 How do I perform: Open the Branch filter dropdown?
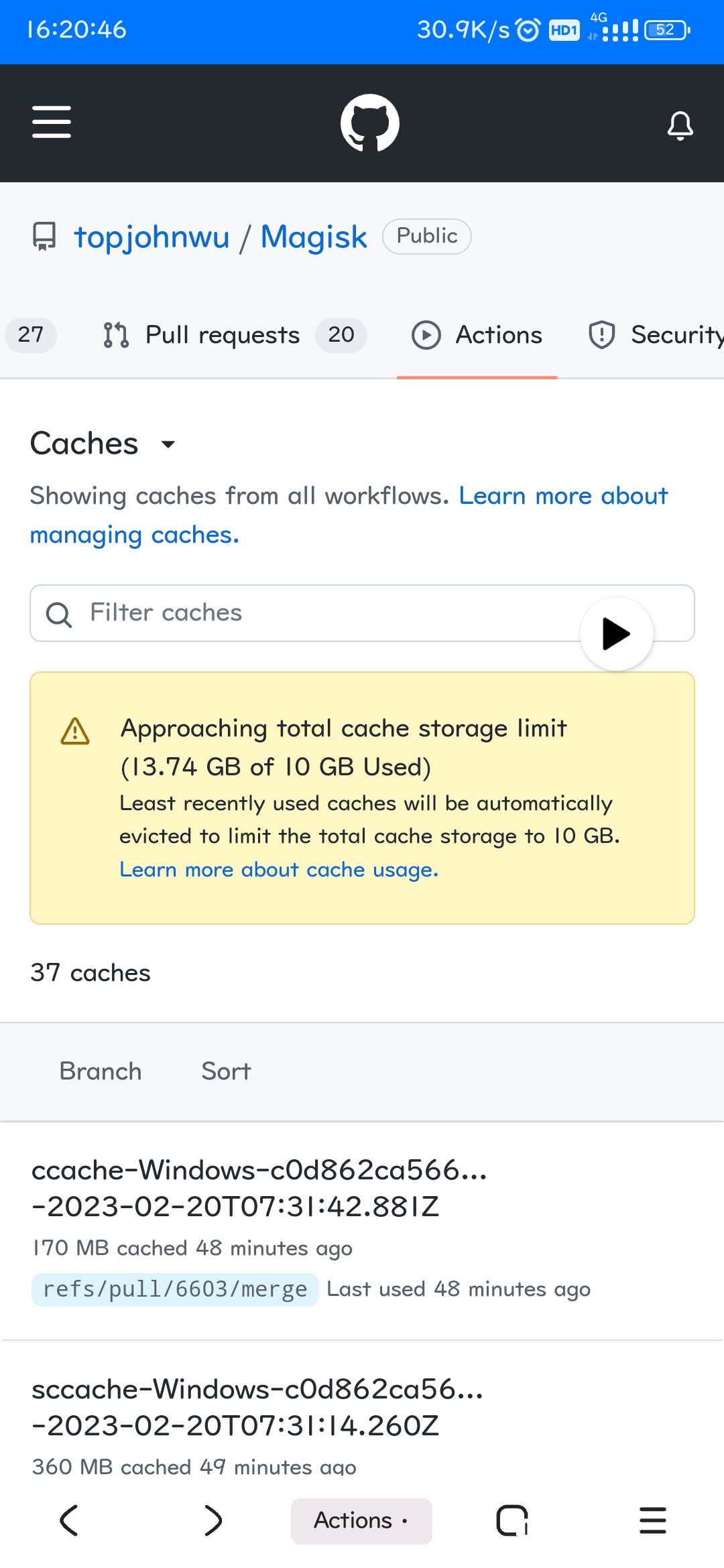point(101,1071)
